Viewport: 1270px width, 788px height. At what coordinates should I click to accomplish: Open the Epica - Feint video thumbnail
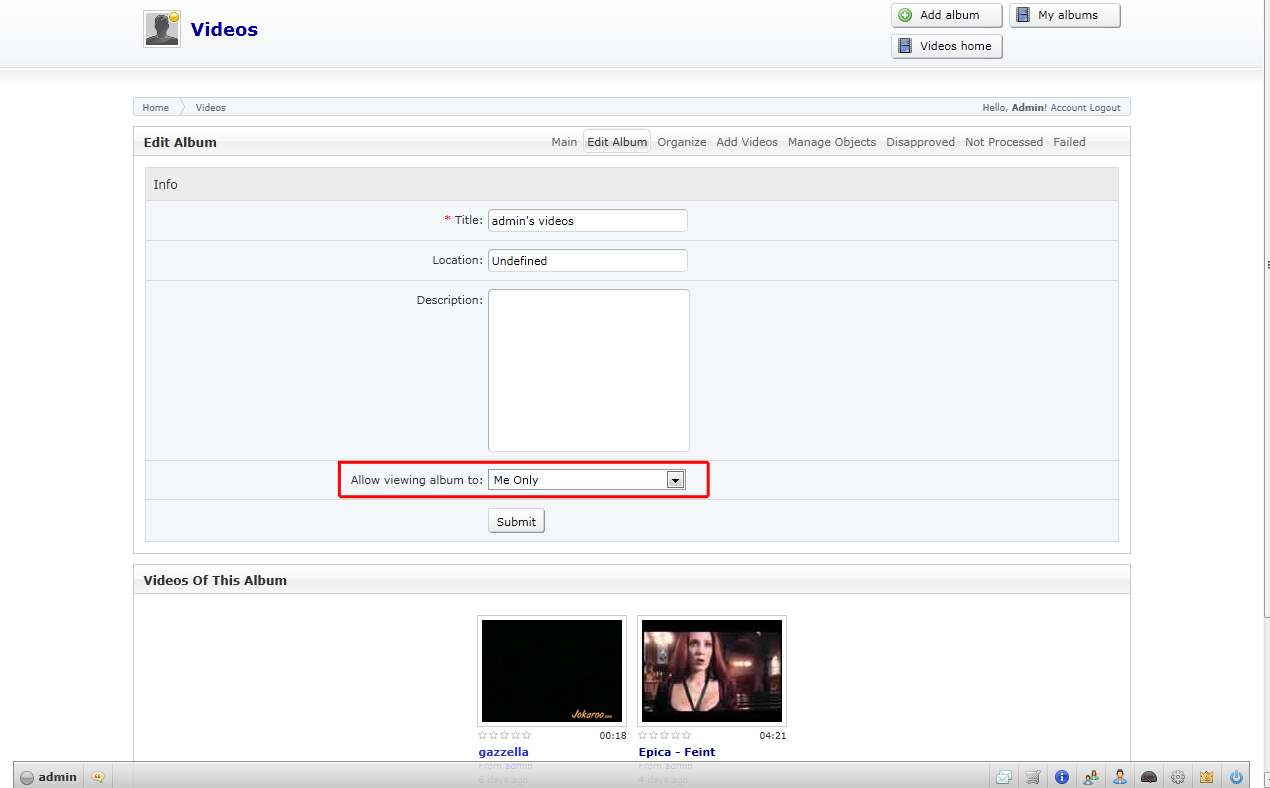(x=711, y=670)
